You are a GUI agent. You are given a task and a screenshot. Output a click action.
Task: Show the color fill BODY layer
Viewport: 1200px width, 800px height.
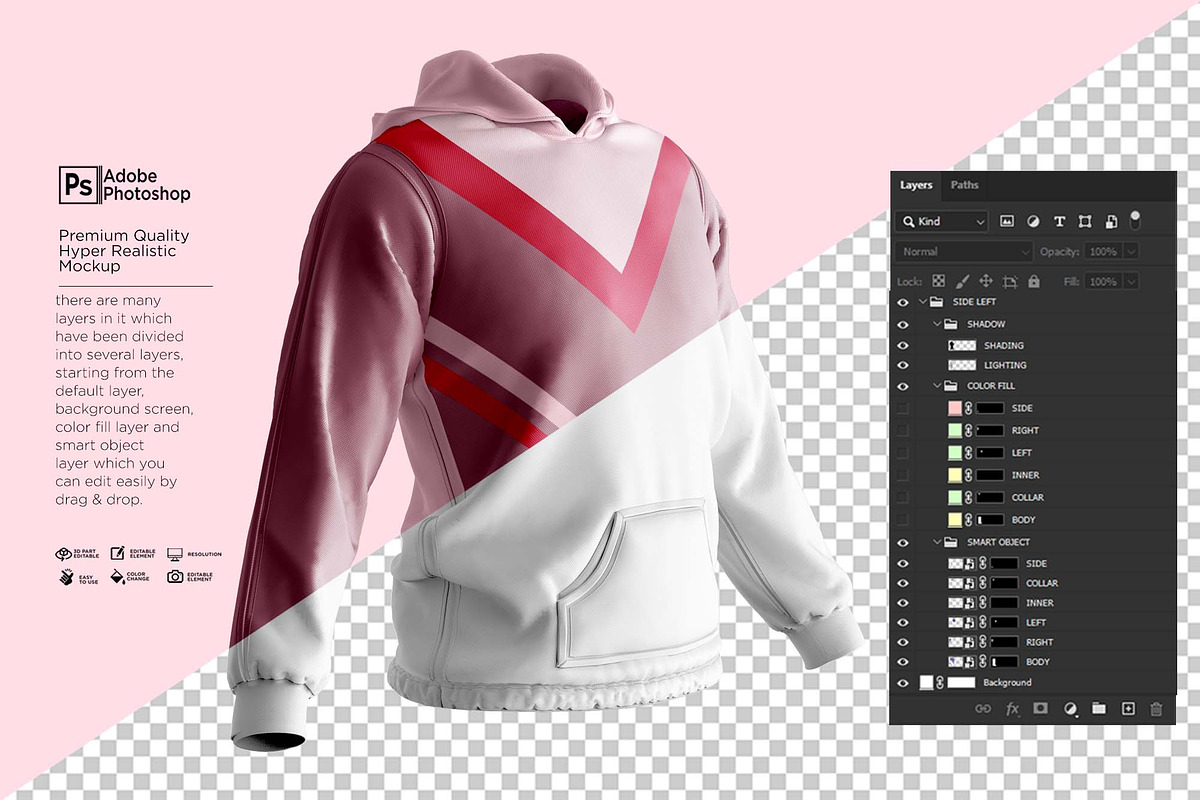pos(903,520)
